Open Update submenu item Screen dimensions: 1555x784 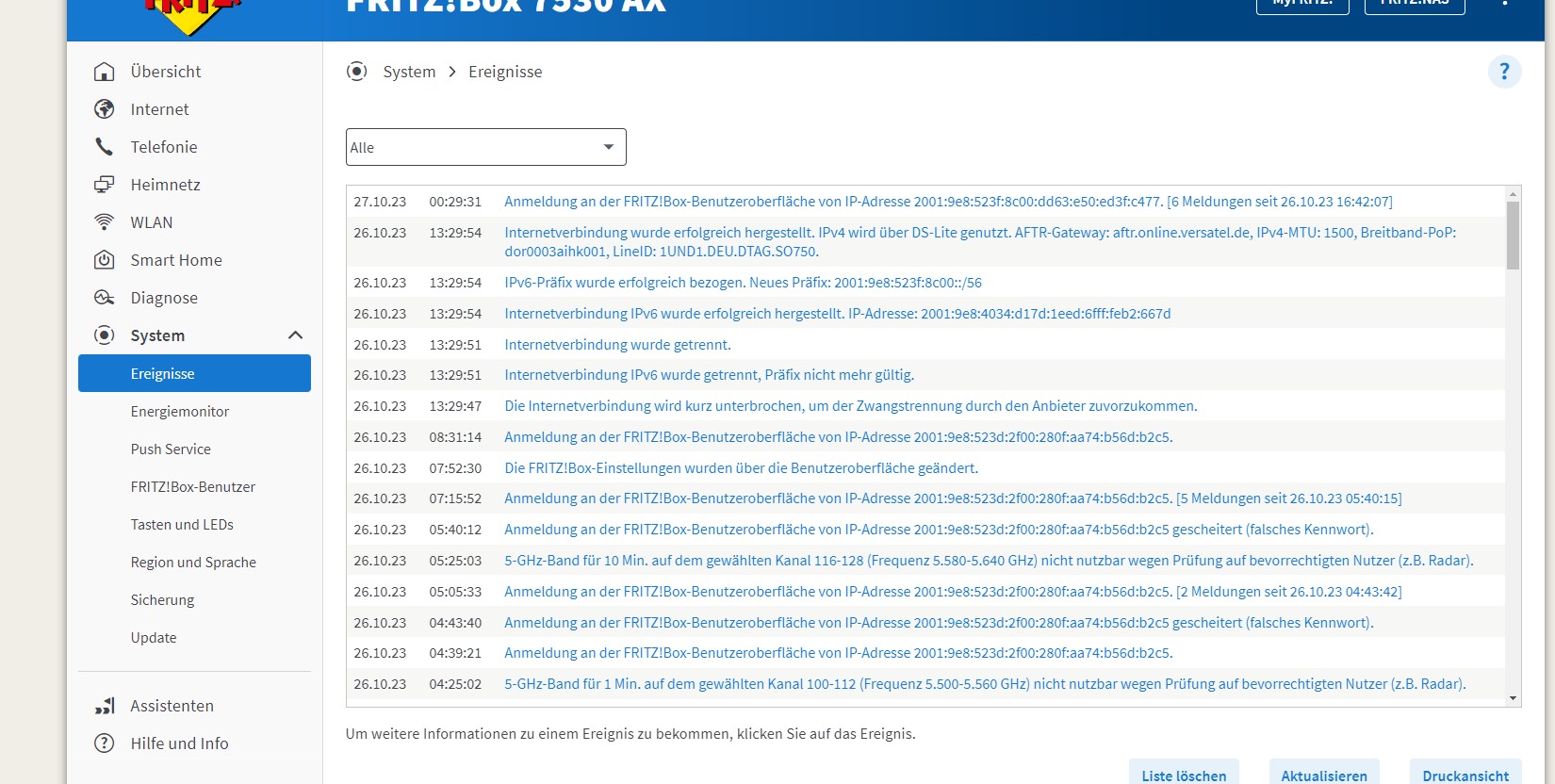tap(154, 638)
